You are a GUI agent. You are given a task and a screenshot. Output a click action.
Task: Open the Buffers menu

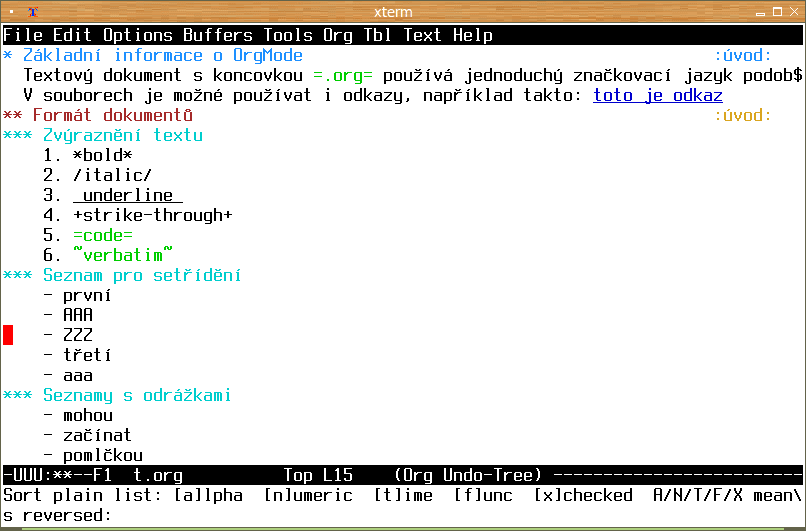[218, 35]
